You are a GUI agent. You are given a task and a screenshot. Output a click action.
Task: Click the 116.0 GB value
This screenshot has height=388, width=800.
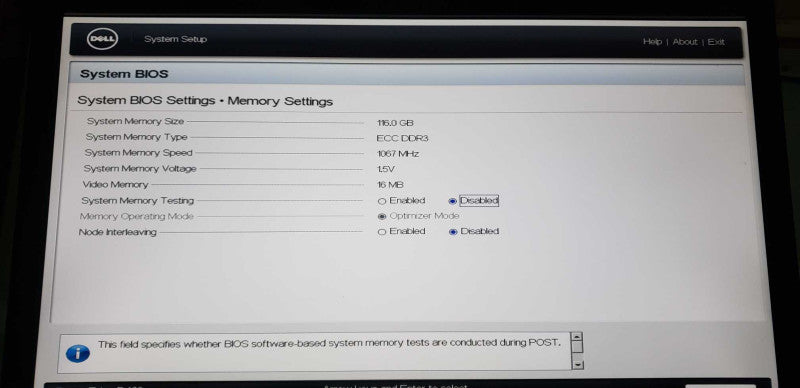(x=395, y=123)
